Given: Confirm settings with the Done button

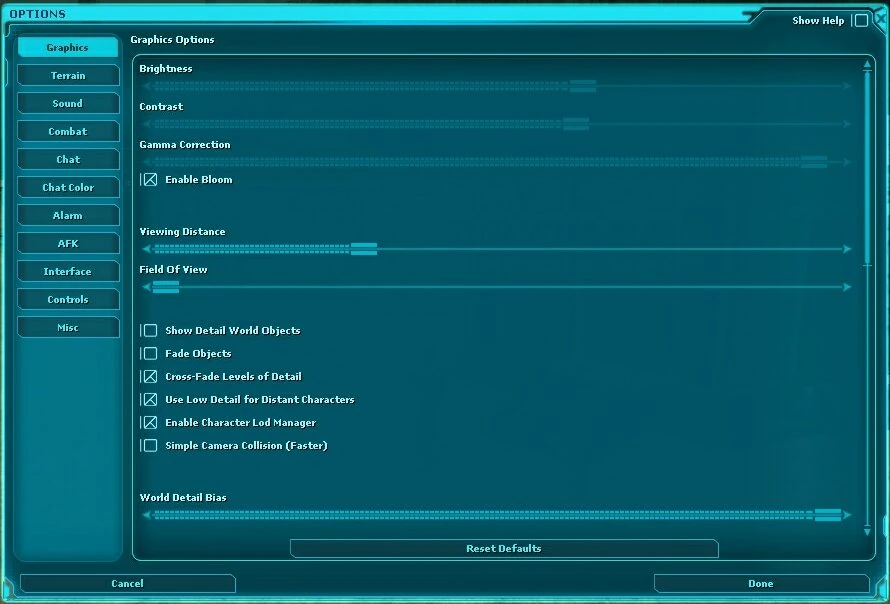Looking at the screenshot, I should [x=761, y=583].
